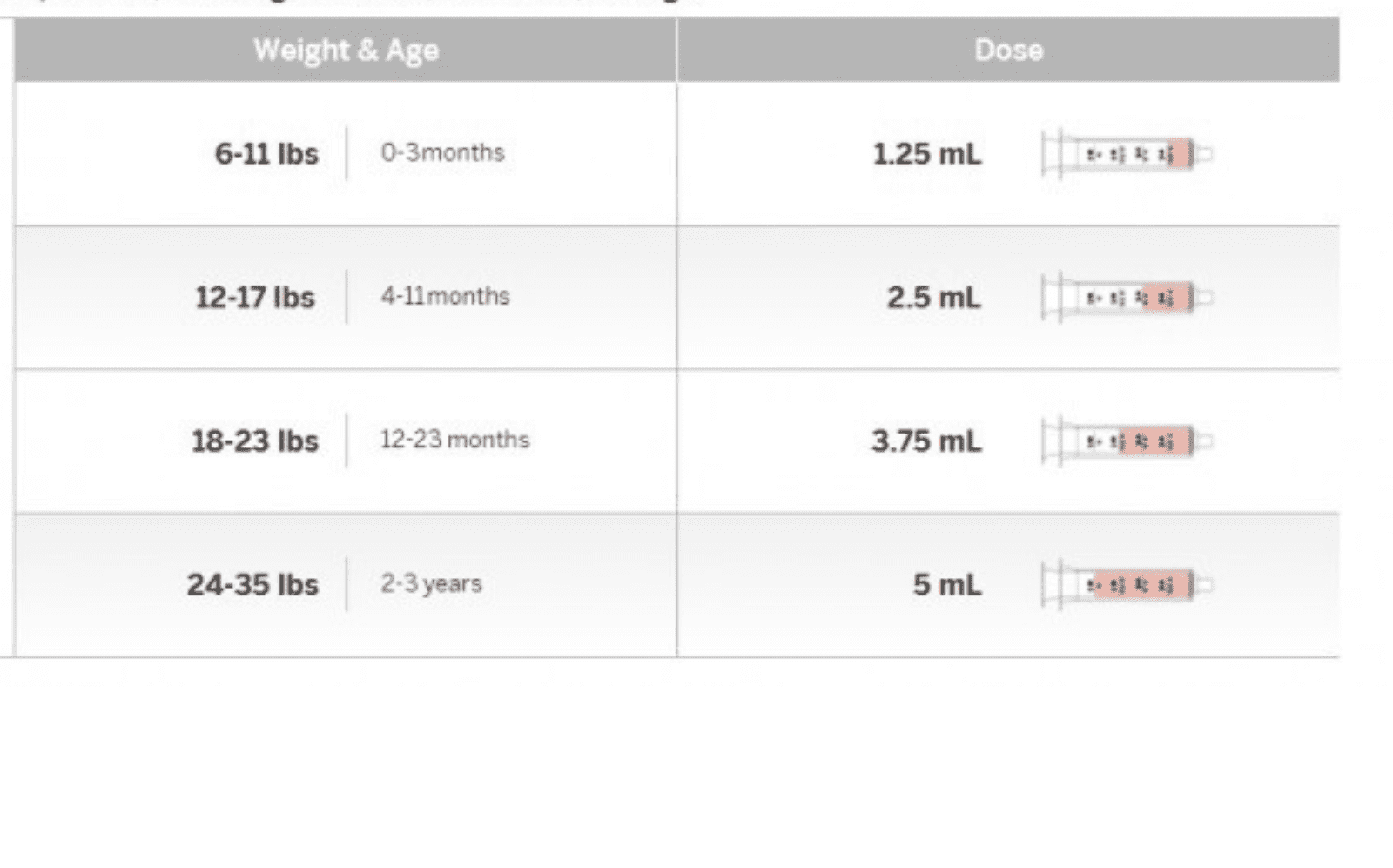Click the 1.25 mL syringe icon
The image size is (1393, 868).
tap(1127, 154)
